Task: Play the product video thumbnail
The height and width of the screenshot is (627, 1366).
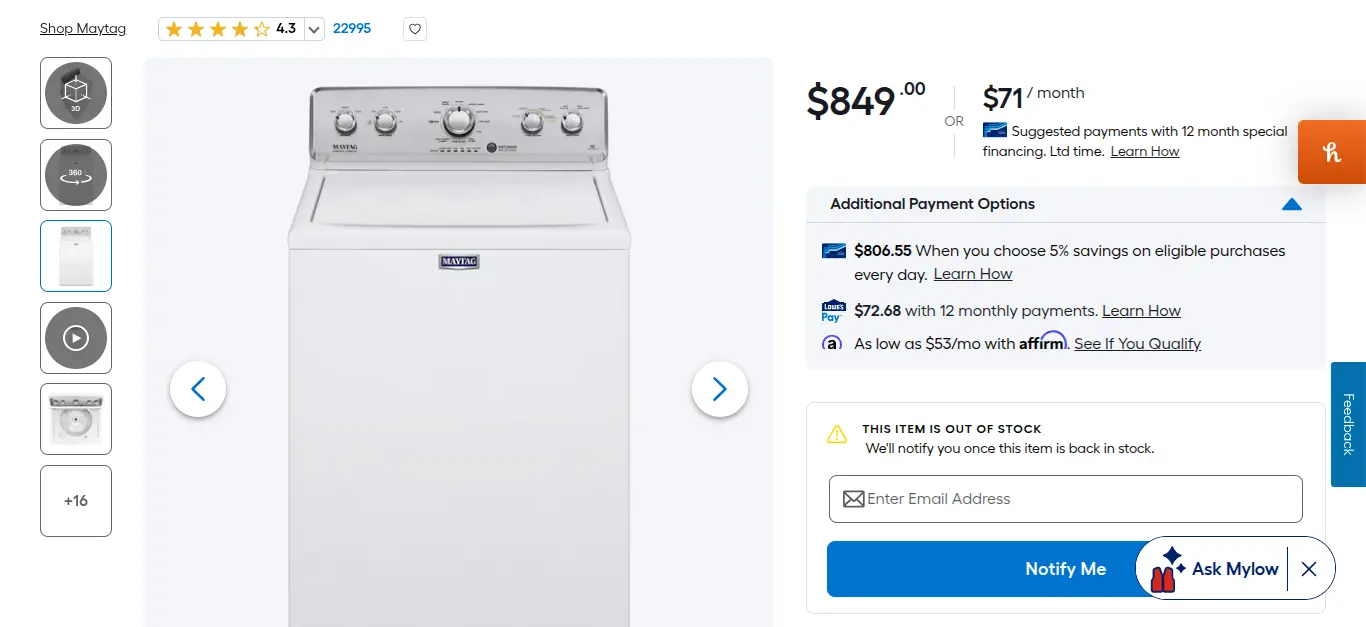Action: coord(76,338)
